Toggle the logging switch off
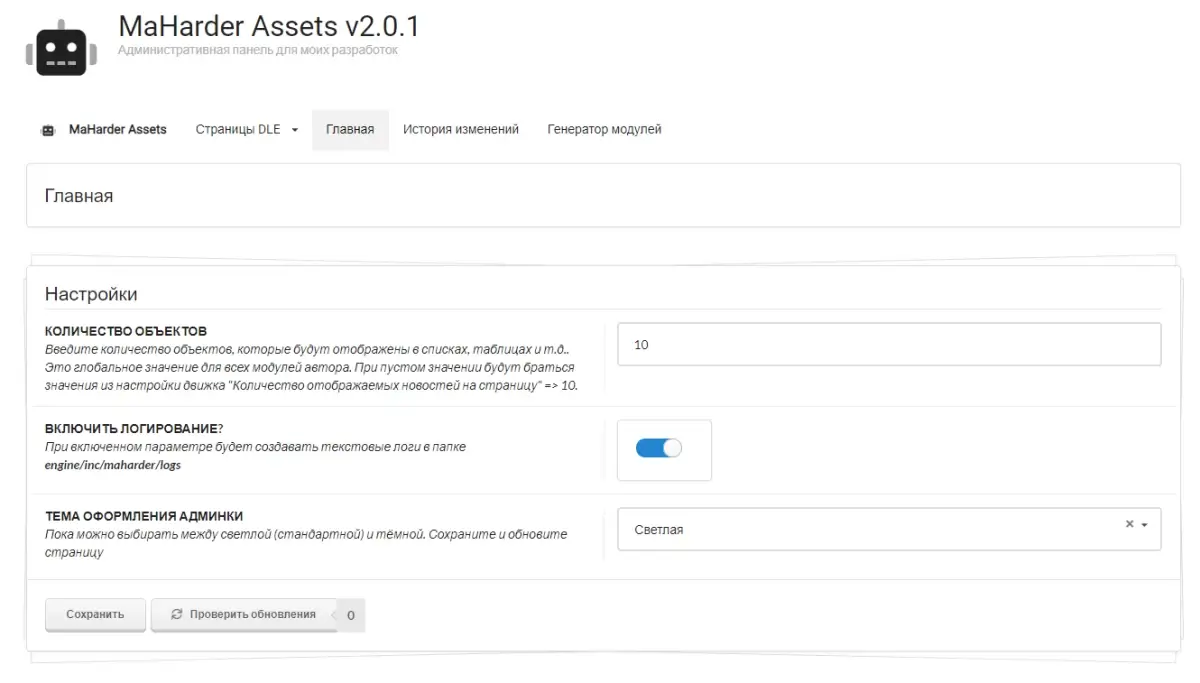This screenshot has height=683, width=1200. coord(658,448)
